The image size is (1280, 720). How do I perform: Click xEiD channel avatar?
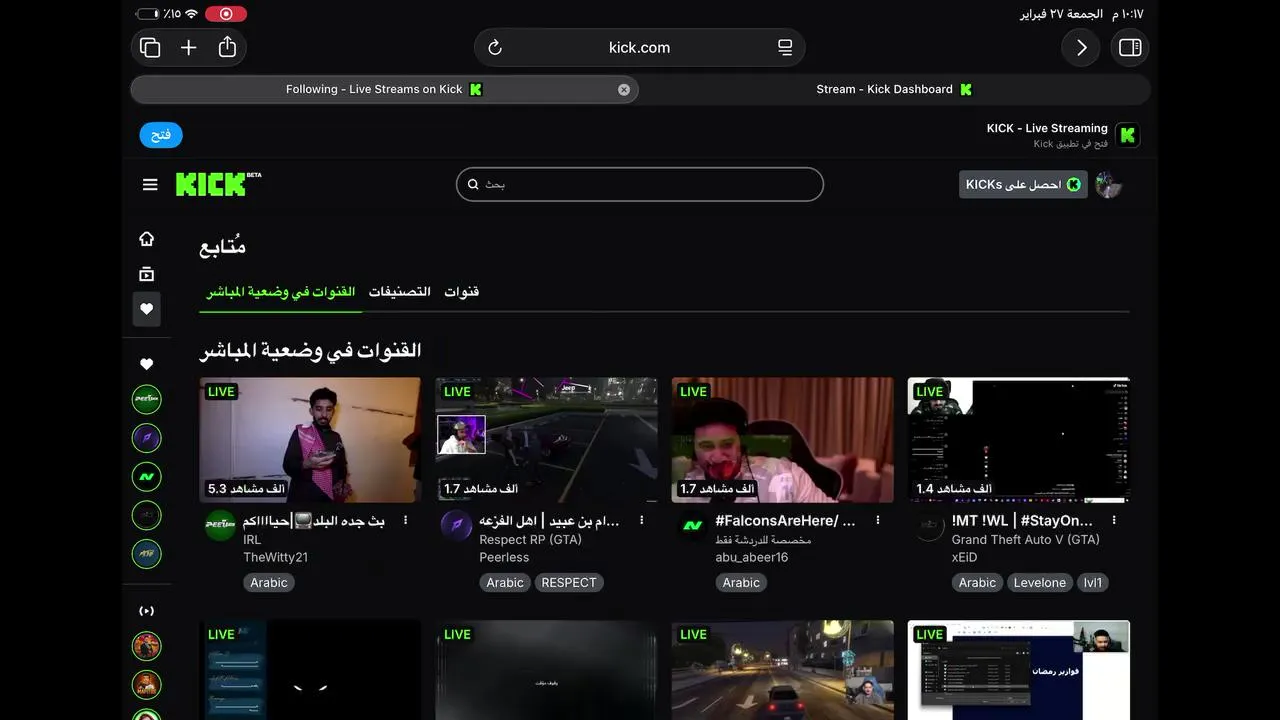pos(929,526)
